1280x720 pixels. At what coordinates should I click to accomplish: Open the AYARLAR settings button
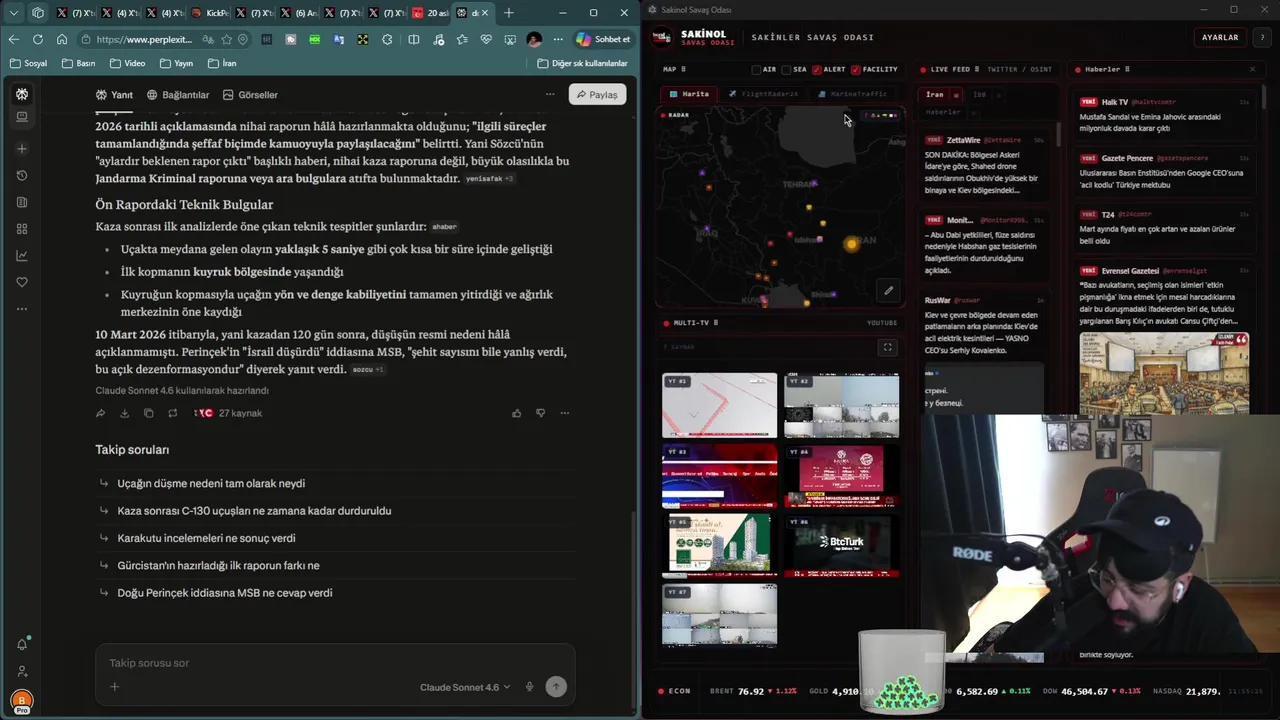pos(1220,37)
